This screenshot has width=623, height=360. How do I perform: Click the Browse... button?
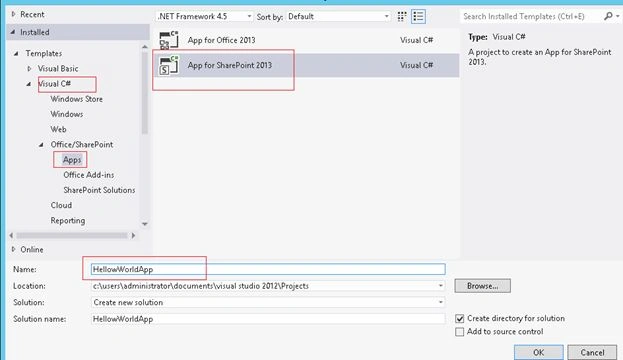click(x=482, y=286)
